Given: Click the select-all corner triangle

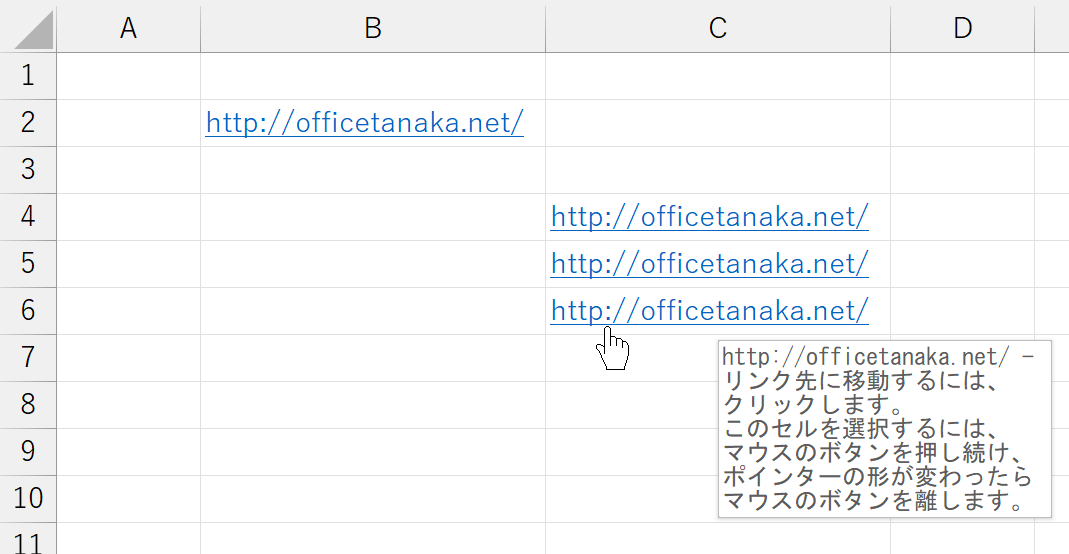Looking at the screenshot, I should point(34,30).
